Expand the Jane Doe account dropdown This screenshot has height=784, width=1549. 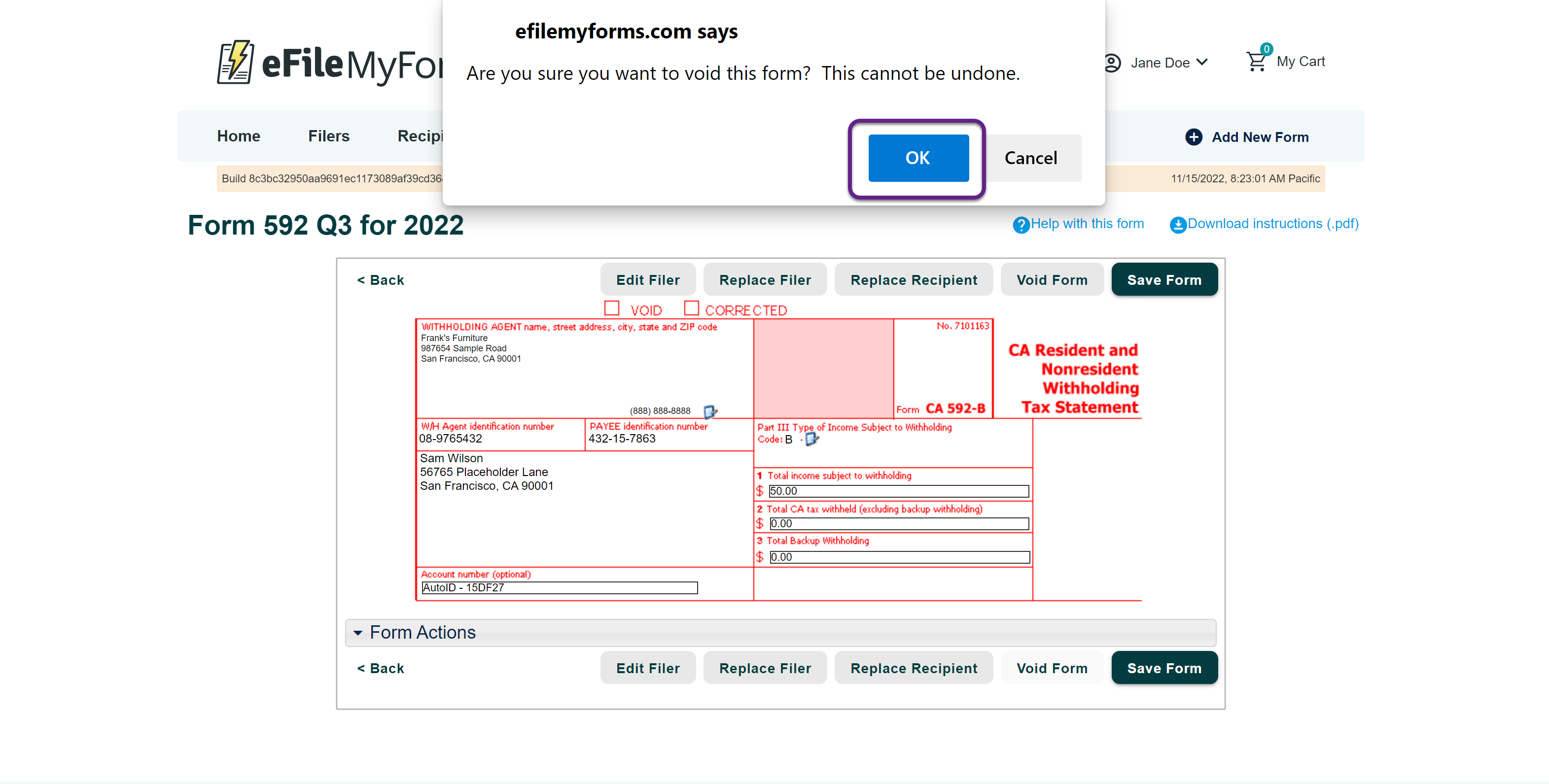pos(1202,63)
